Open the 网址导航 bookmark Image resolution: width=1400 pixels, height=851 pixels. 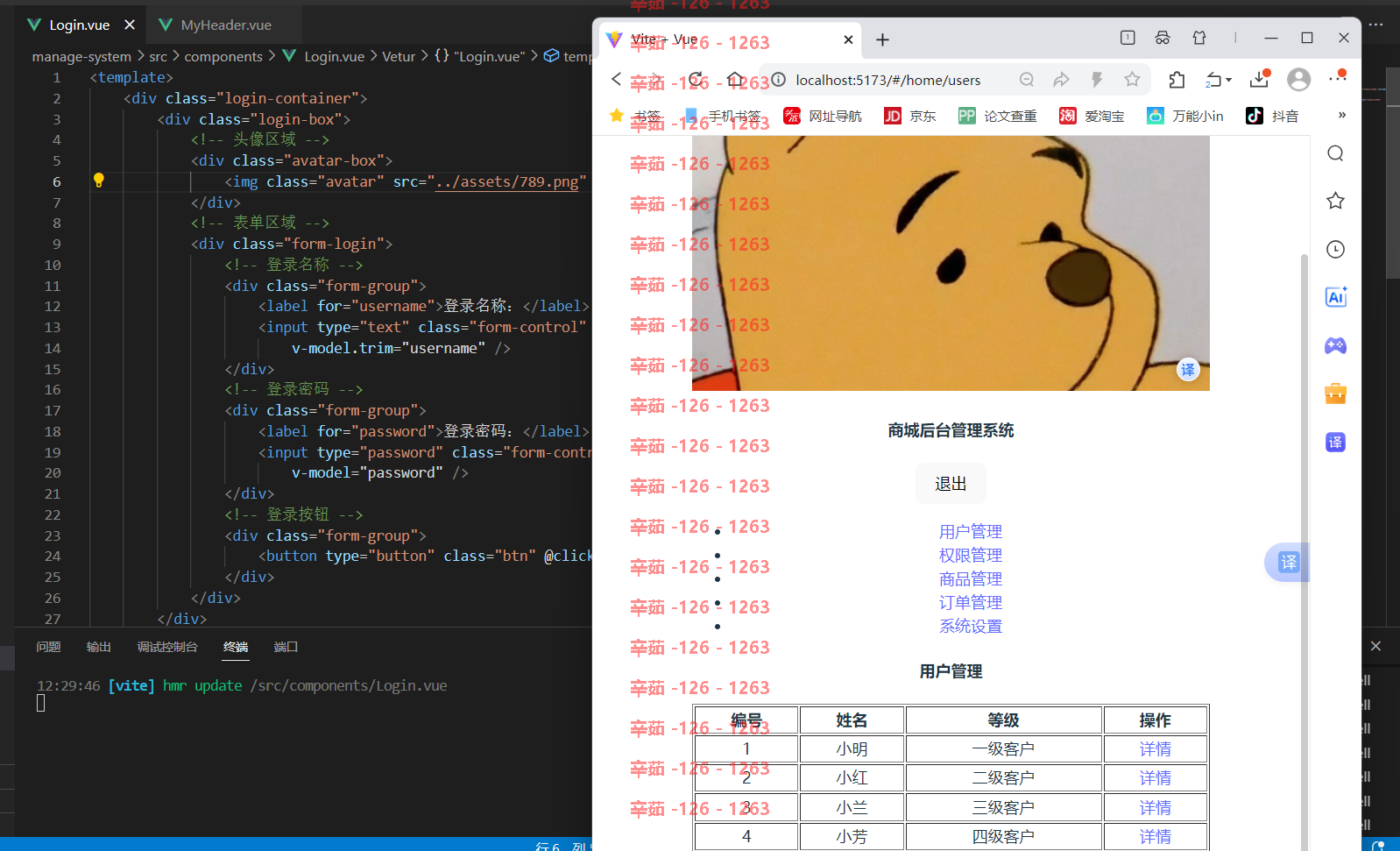coord(823,116)
